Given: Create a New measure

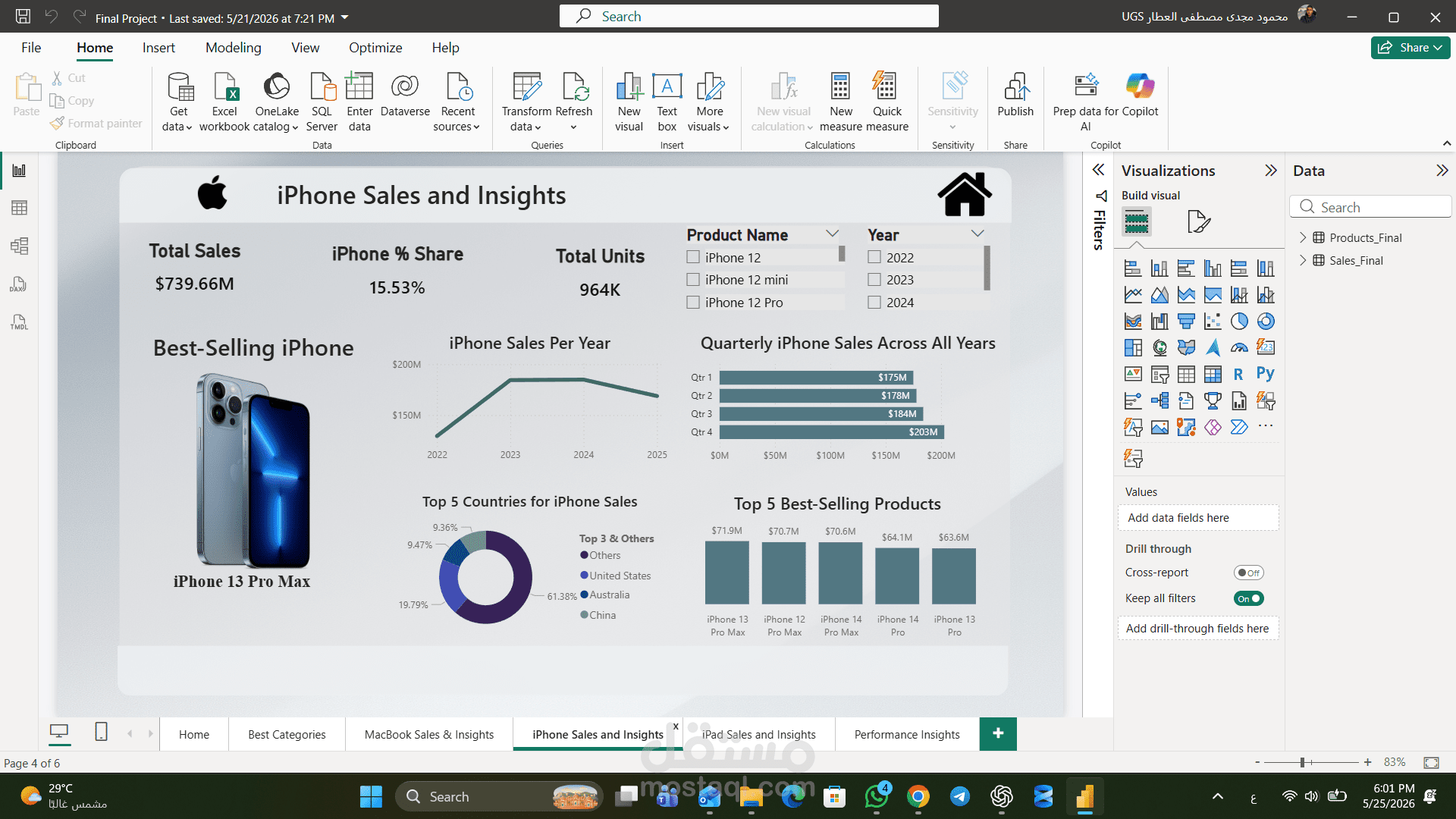Looking at the screenshot, I should (841, 102).
